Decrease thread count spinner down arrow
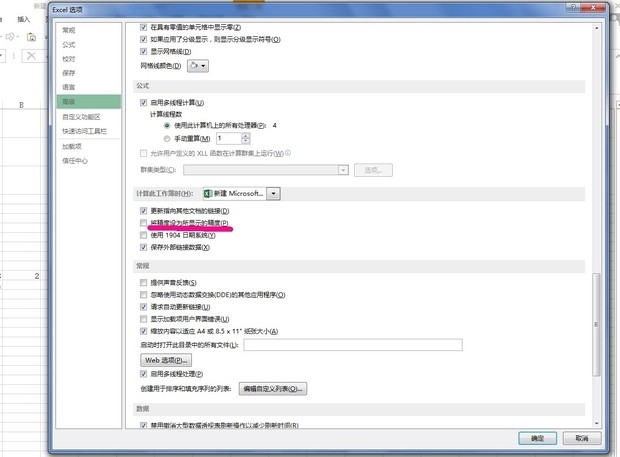Image resolution: width=620 pixels, height=457 pixels. (246, 141)
